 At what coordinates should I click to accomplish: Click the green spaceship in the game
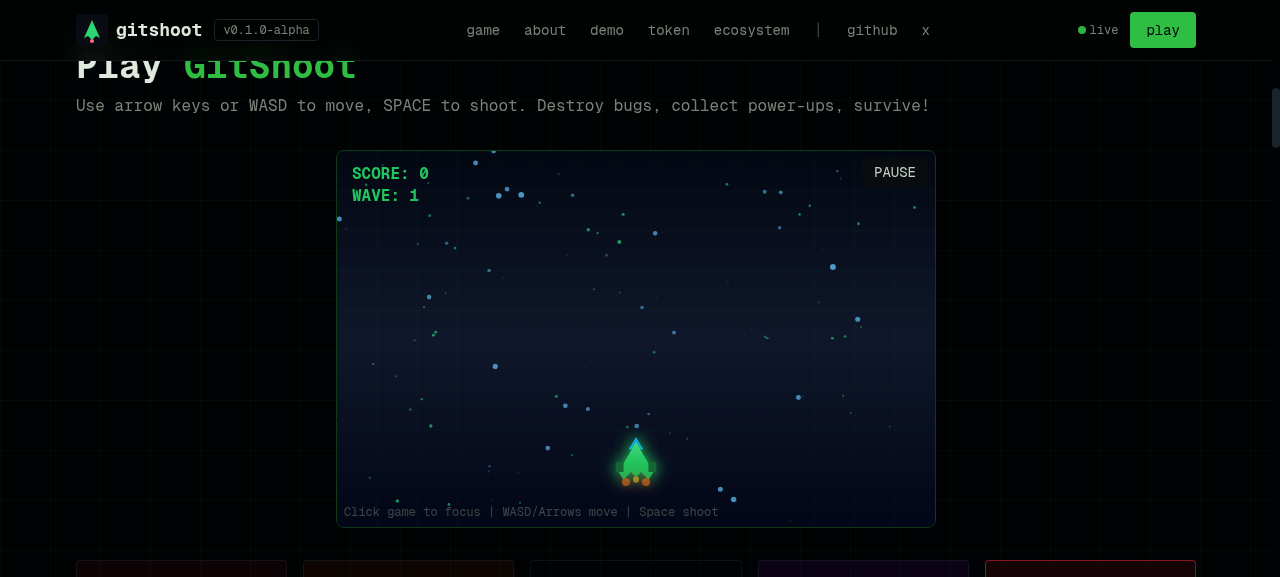click(636, 462)
